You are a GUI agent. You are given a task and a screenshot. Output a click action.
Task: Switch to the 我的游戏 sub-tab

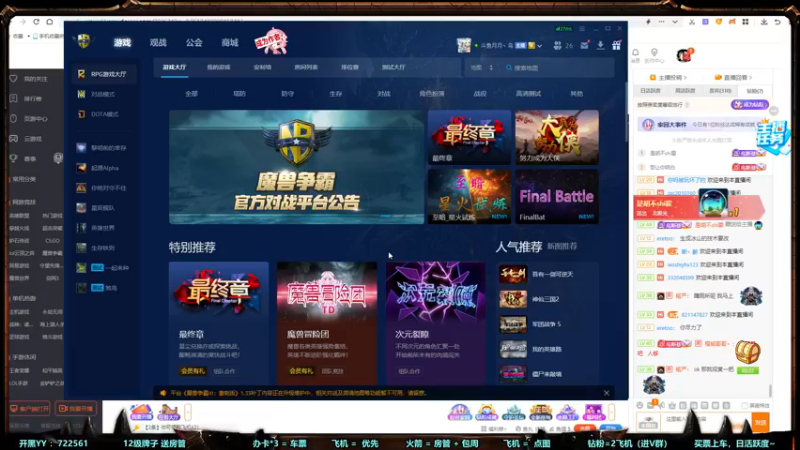tap(218, 67)
